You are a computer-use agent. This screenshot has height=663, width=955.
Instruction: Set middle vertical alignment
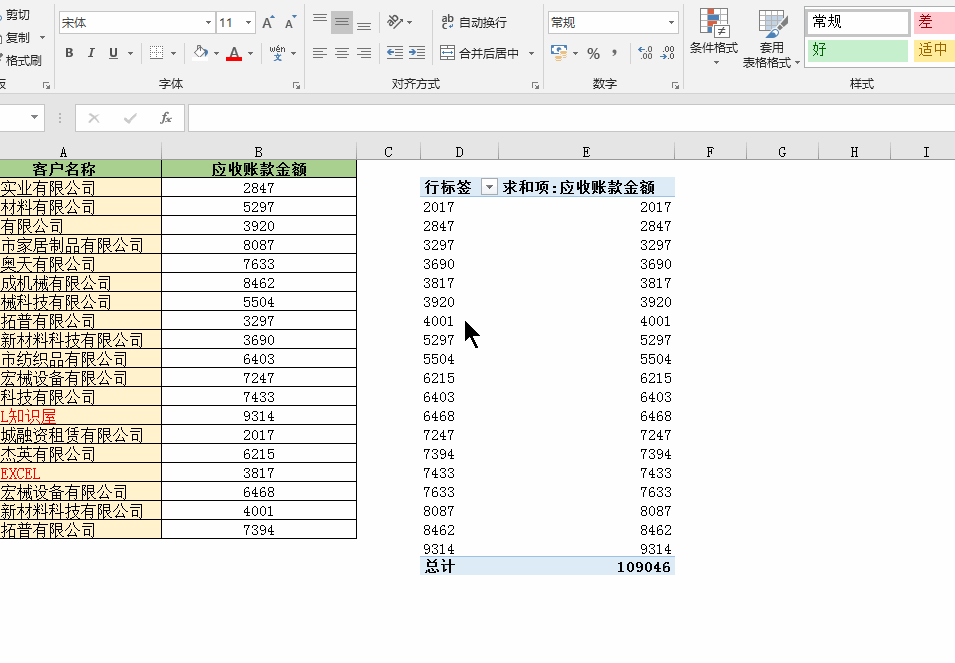[342, 23]
